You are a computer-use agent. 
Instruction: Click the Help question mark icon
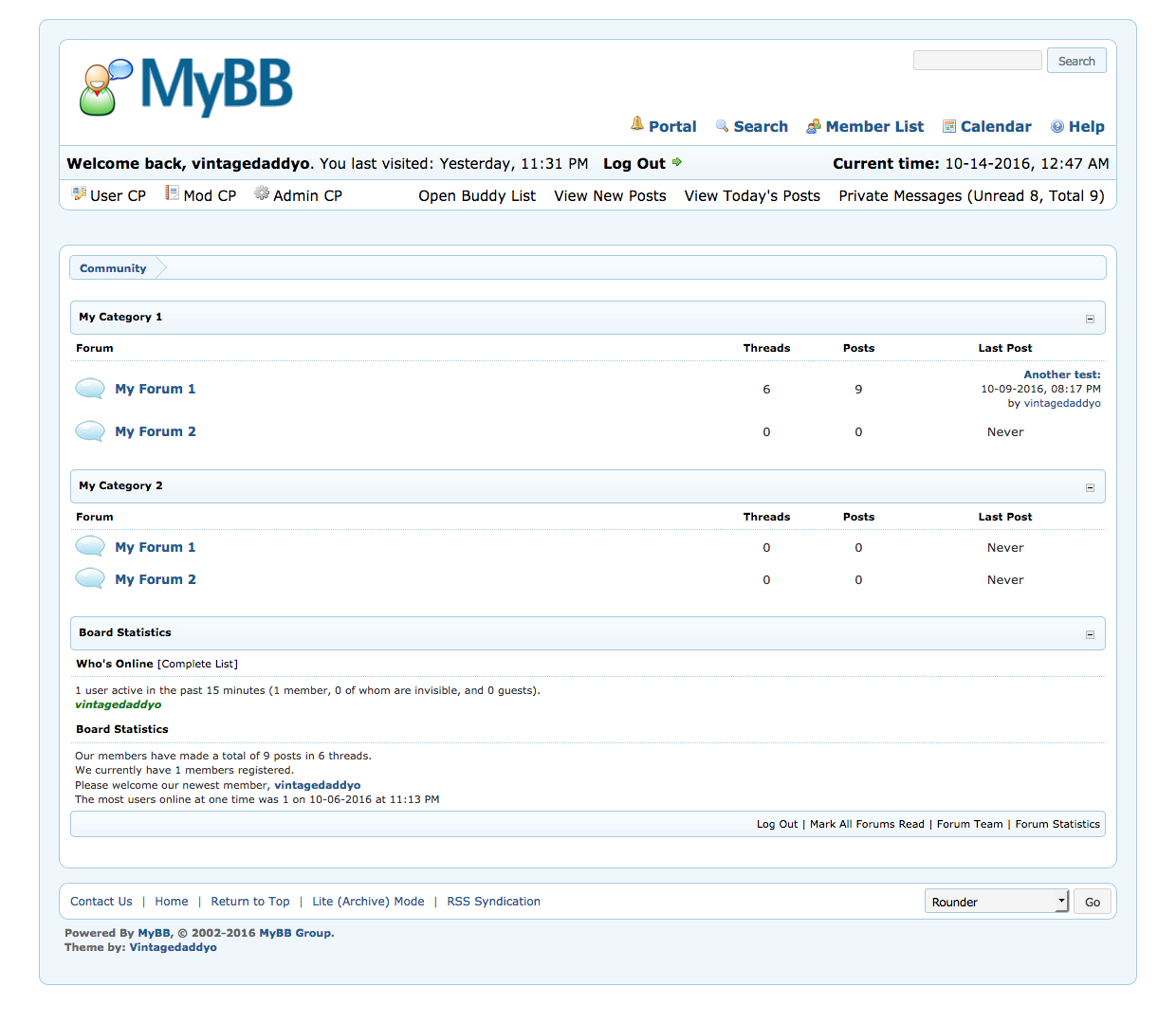click(x=1057, y=127)
